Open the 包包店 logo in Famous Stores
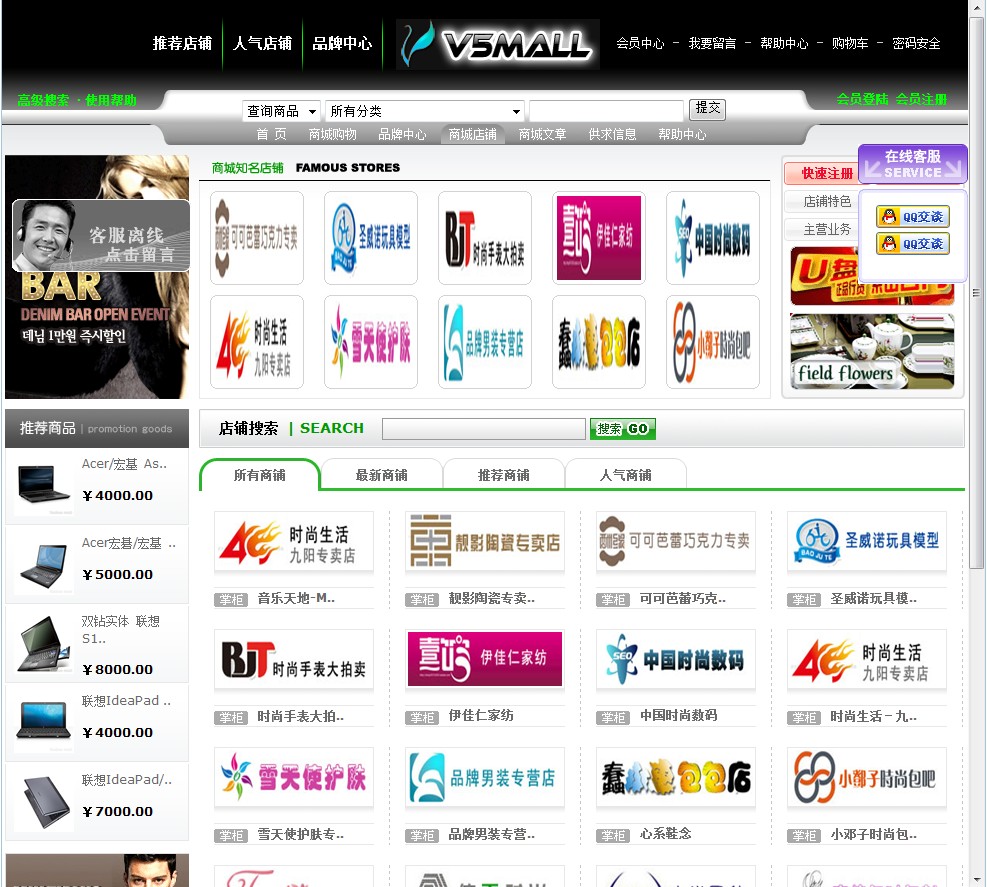987x887 pixels. [x=599, y=342]
